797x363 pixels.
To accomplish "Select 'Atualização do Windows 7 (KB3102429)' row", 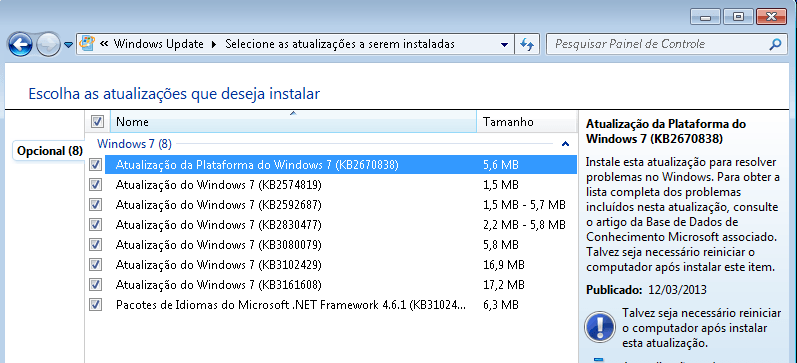I will tap(341, 264).
